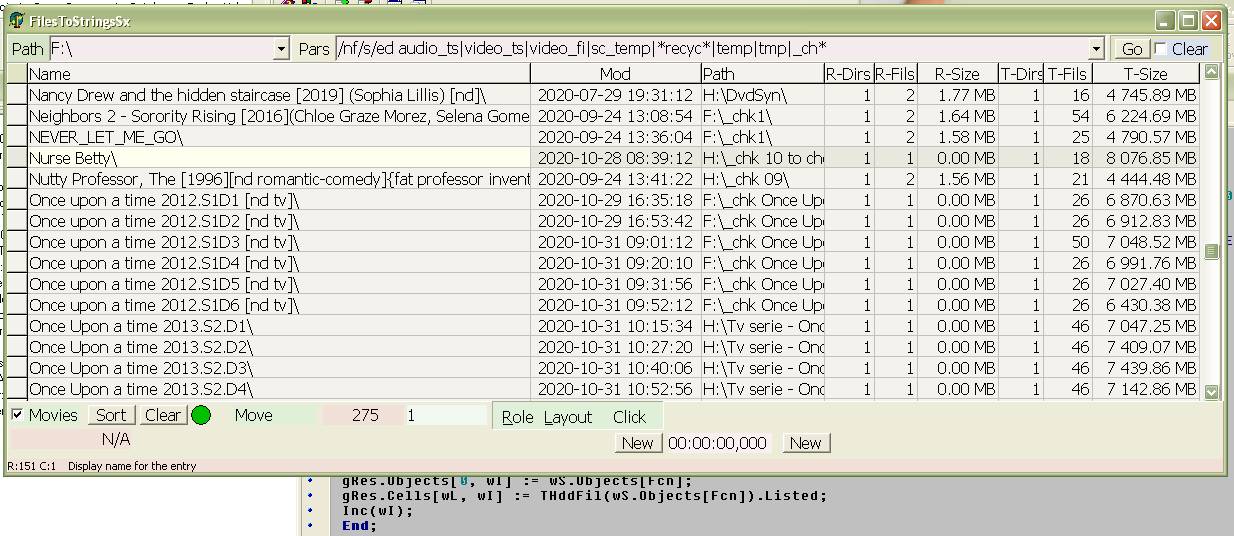This screenshot has height=536, width=1234.
Task: Click the row selector beside Nurse Betty
Action: click(x=16, y=158)
